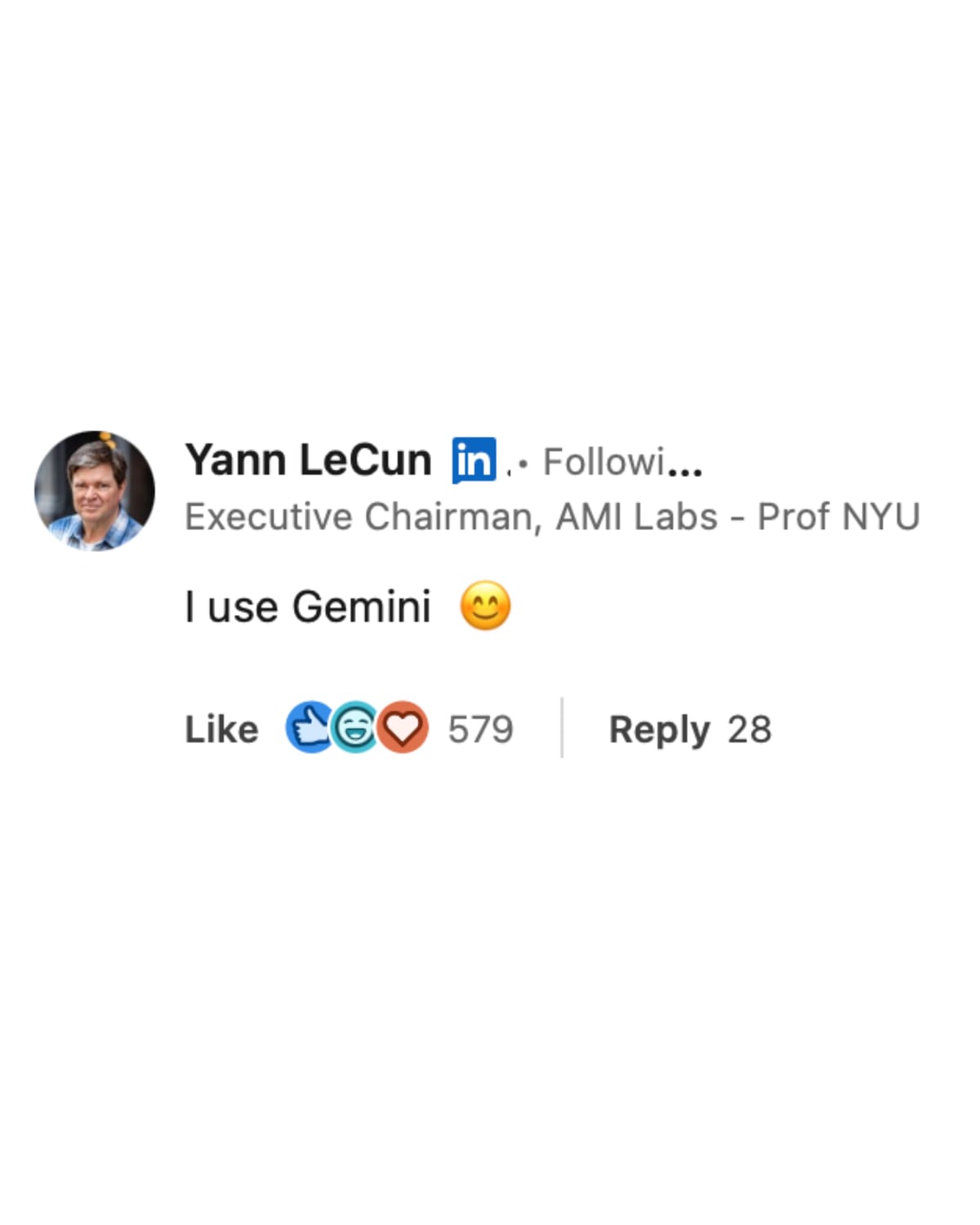The width and height of the screenshot is (980, 1225).
Task: Click the blue LinkedIn 'in' badge icon
Action: [472, 460]
